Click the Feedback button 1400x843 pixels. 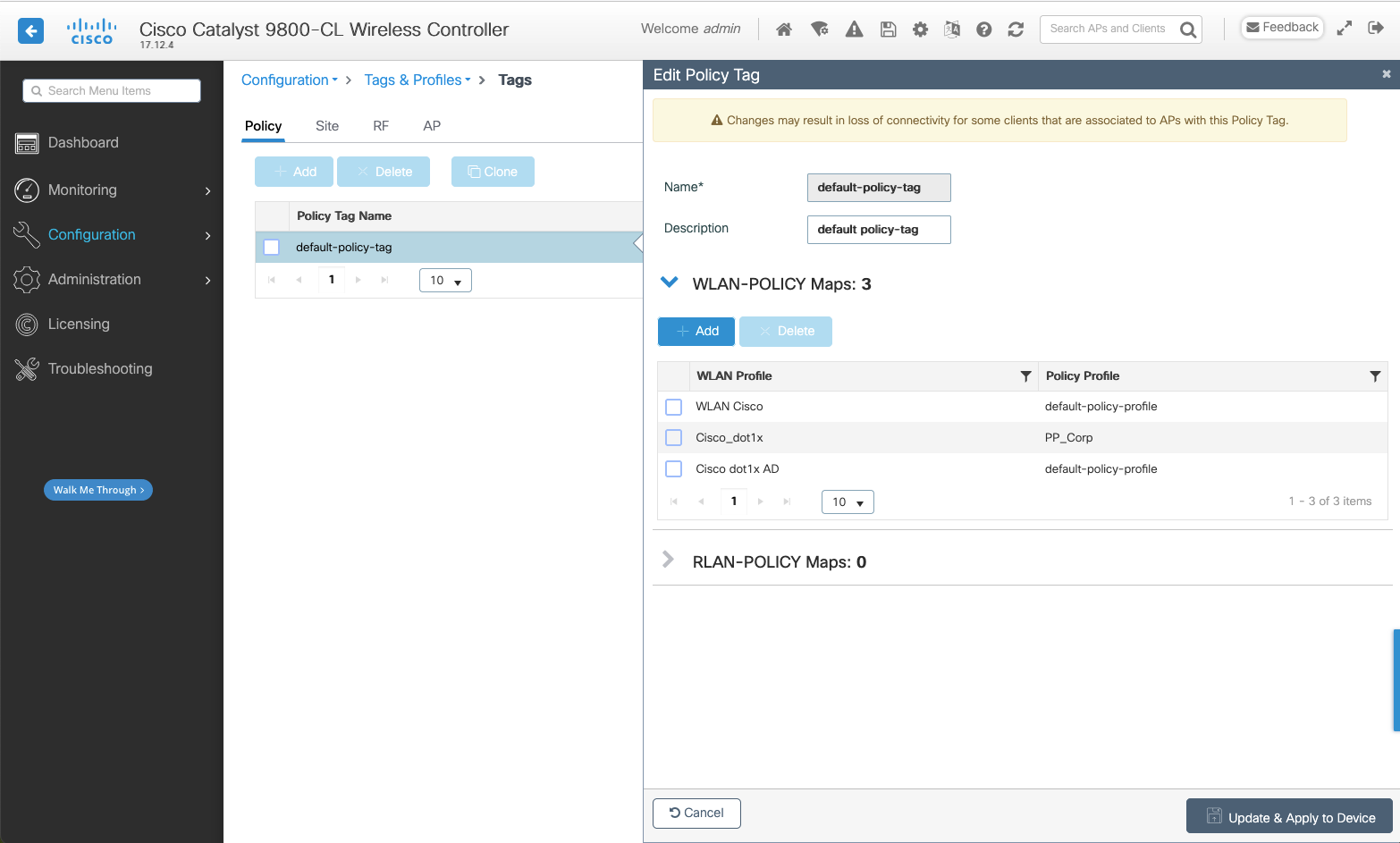[x=1282, y=28]
